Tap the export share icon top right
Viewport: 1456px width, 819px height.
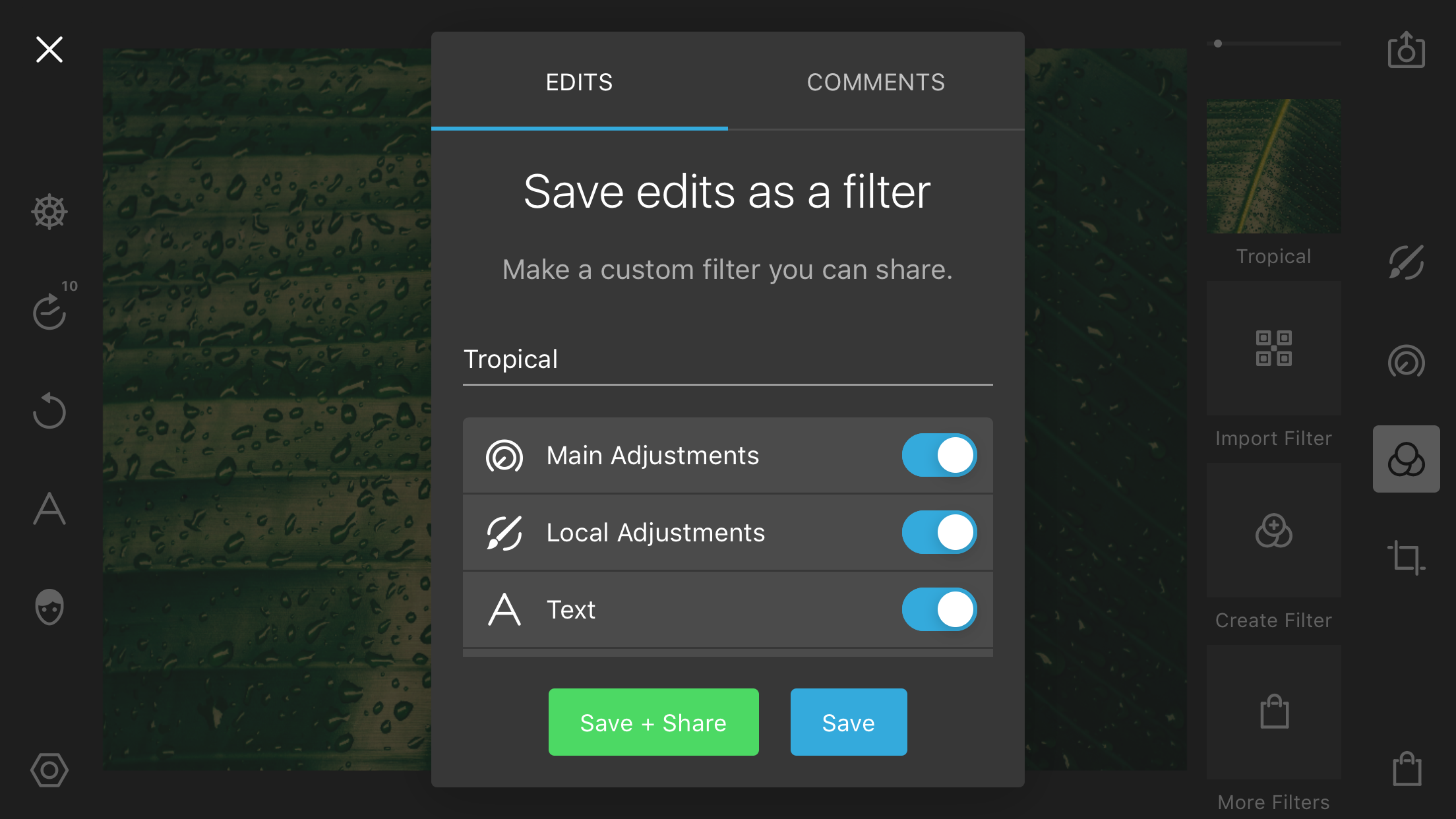pos(1407,49)
